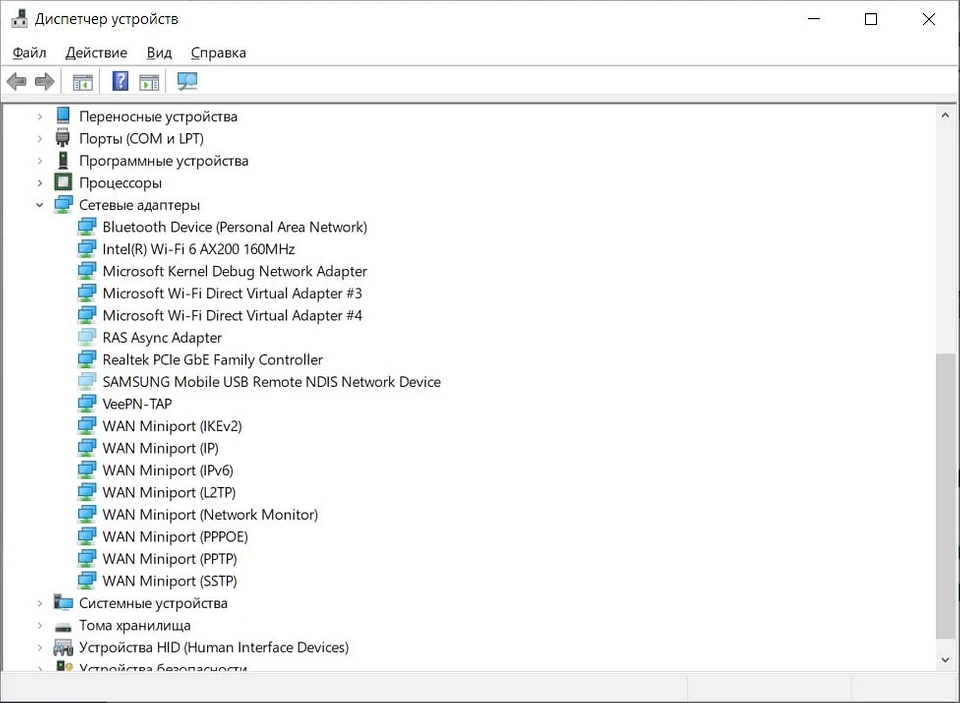Open the Справка menu

(x=218, y=53)
